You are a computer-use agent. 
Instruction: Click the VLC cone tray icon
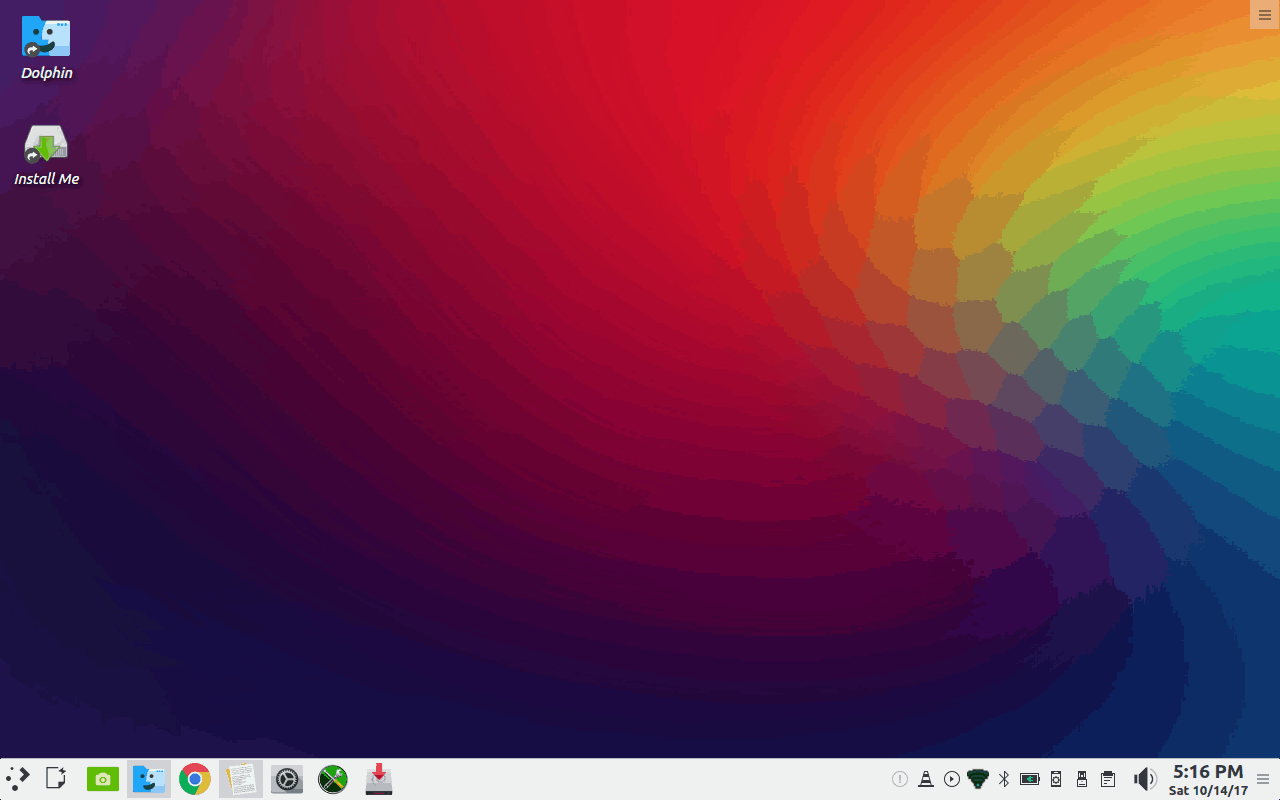pyautogui.click(x=926, y=779)
